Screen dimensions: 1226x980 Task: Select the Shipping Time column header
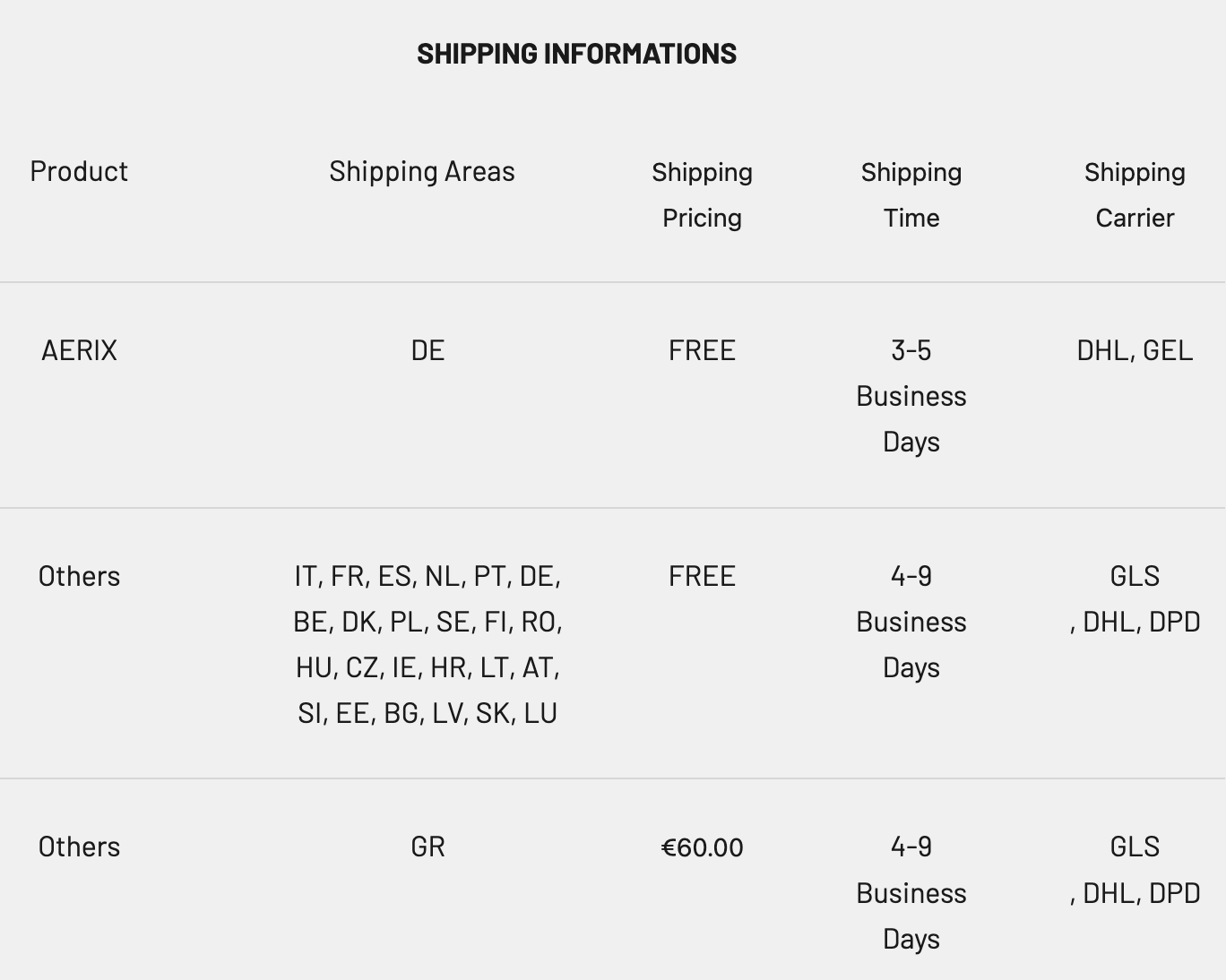[x=911, y=194]
